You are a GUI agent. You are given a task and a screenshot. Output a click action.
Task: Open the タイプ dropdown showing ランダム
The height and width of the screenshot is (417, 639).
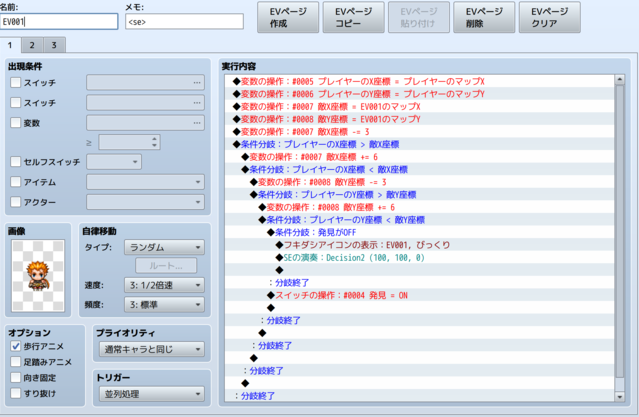point(164,247)
